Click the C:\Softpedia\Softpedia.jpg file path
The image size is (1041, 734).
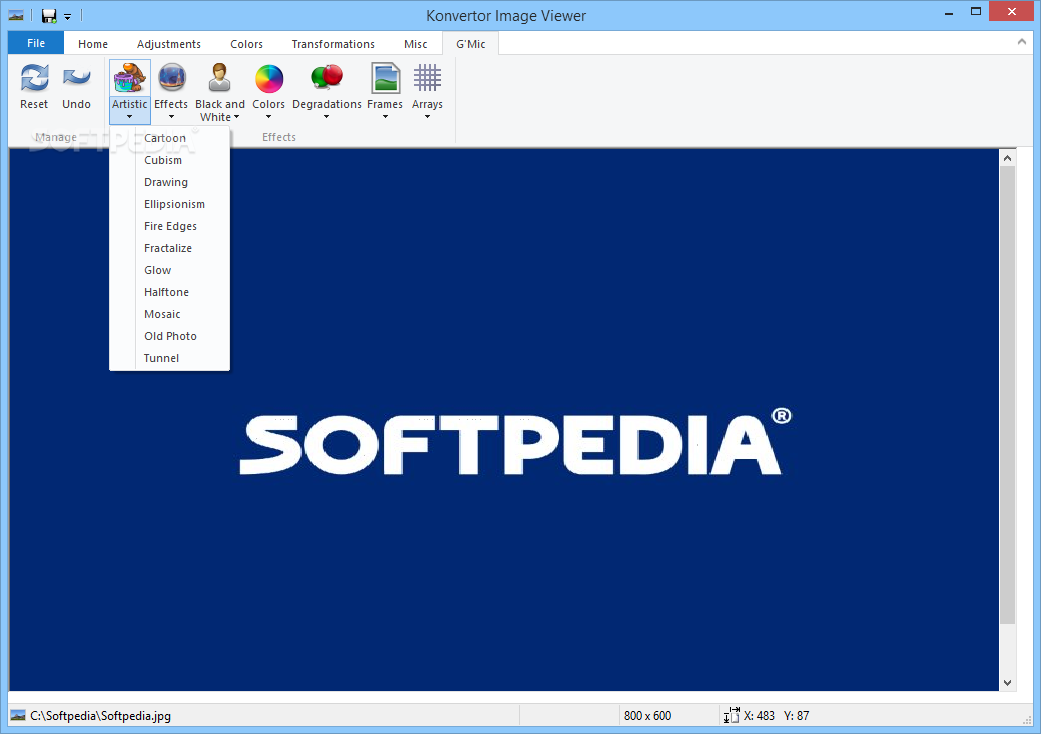100,715
